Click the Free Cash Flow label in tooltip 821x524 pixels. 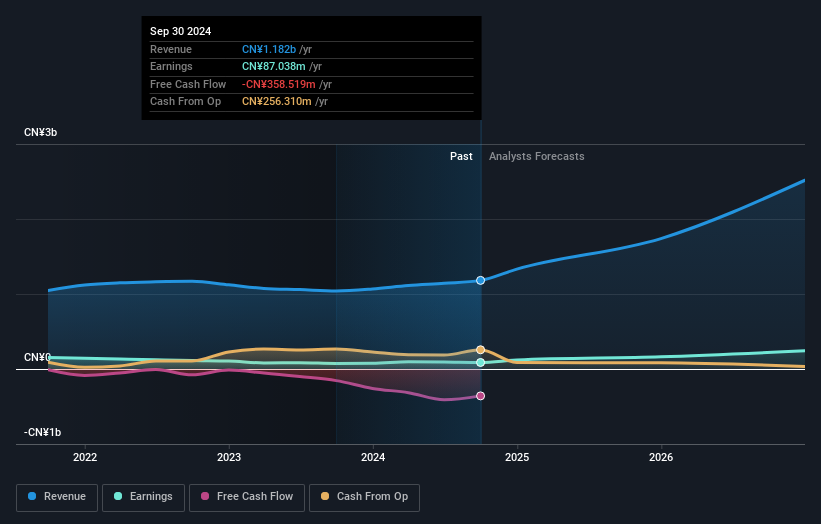[x=188, y=84]
